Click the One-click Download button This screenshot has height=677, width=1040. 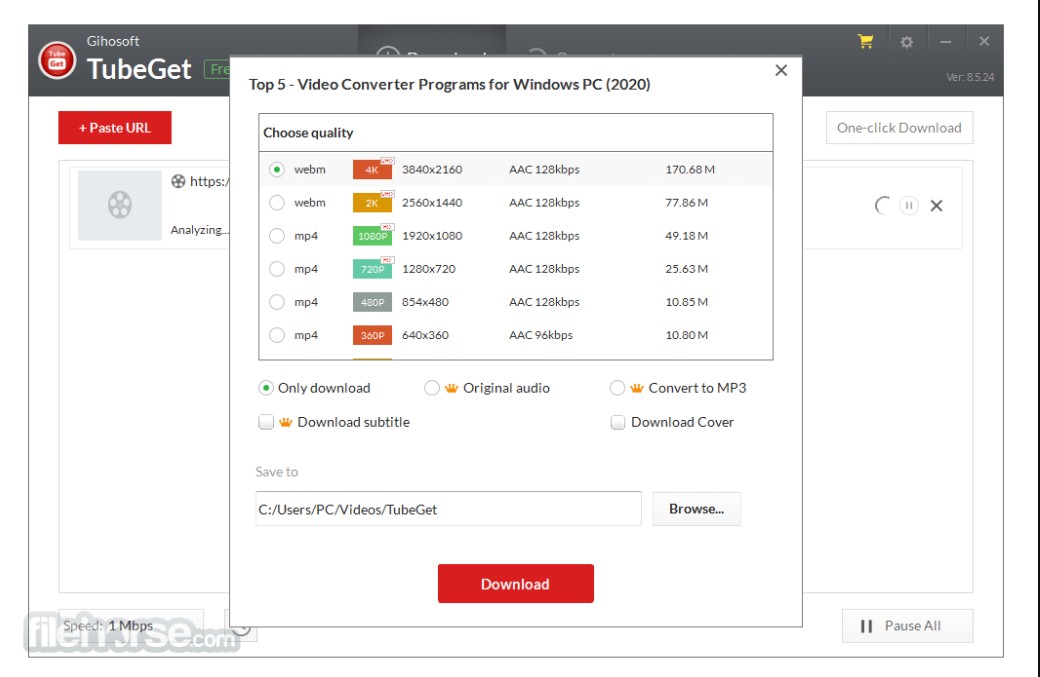tap(899, 127)
